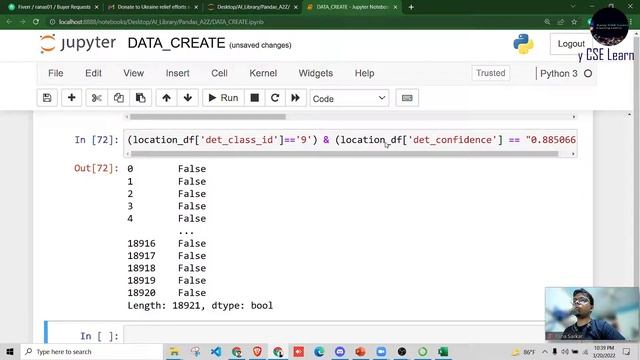
Task: Open the Kernel menu
Action: point(263,73)
